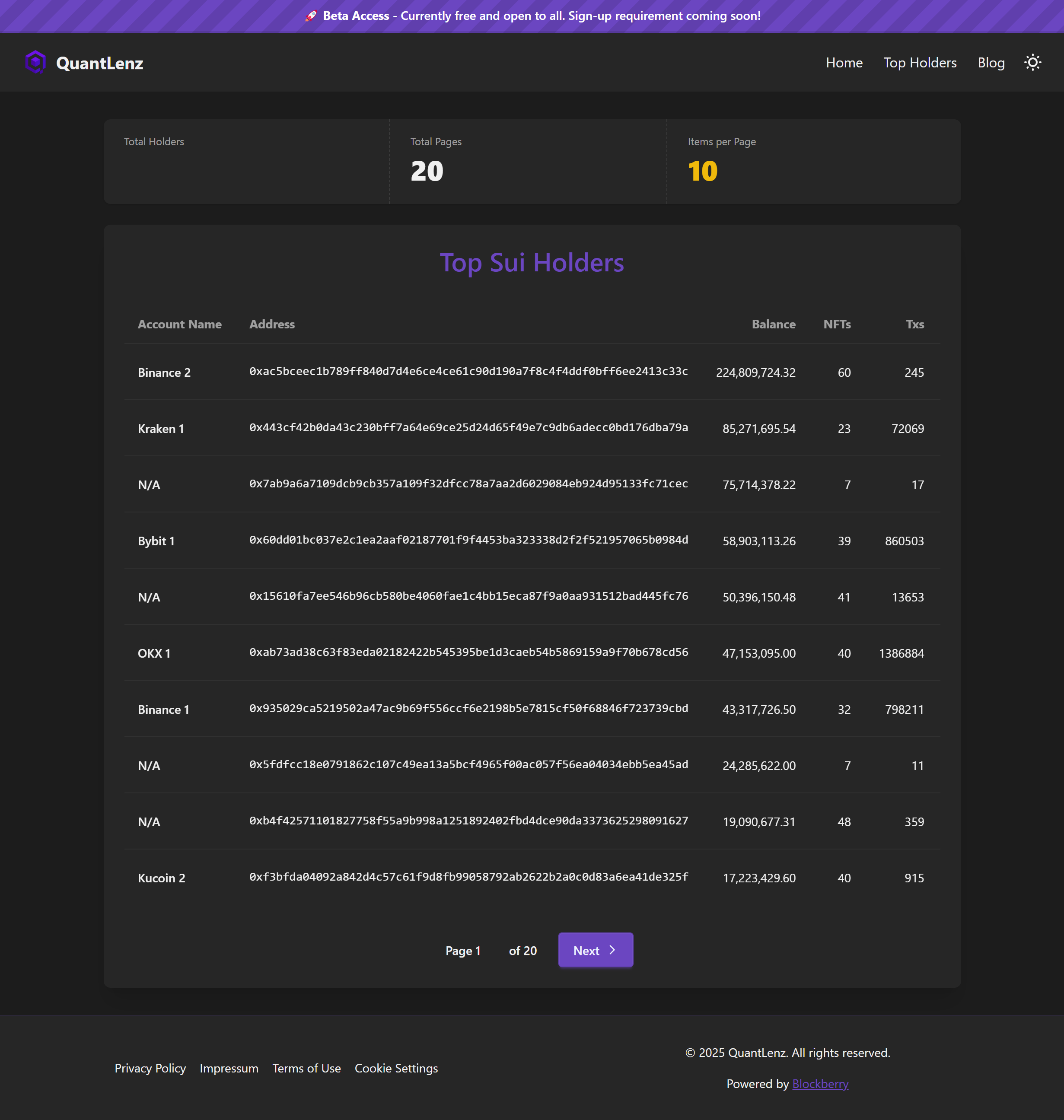Click the balance 50,396,150.48

click(x=759, y=597)
